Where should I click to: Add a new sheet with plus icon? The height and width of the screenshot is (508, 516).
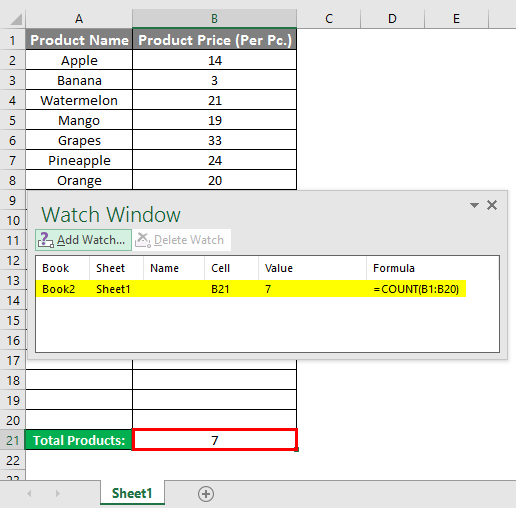206,494
